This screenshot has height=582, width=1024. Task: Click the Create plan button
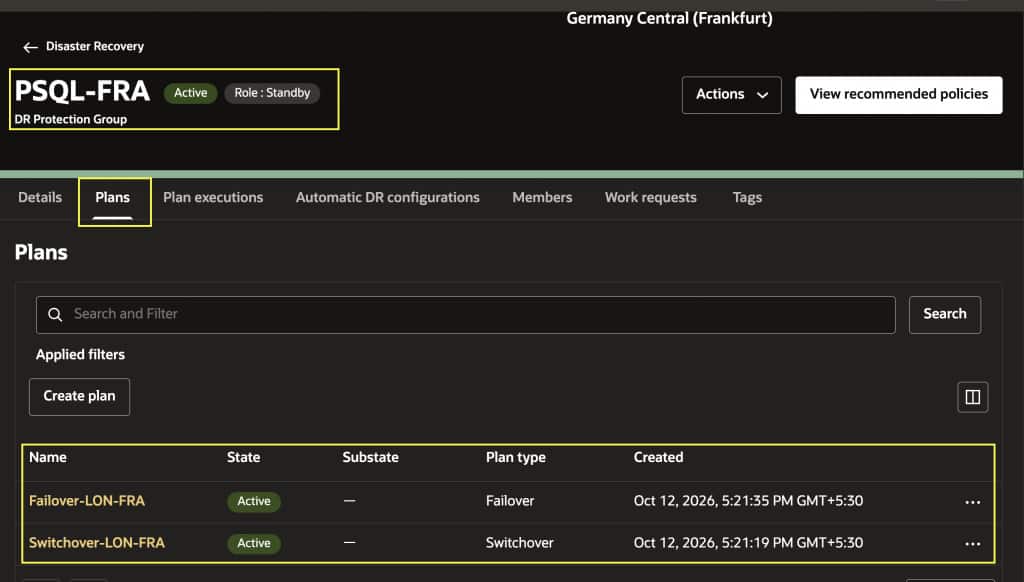pos(79,396)
